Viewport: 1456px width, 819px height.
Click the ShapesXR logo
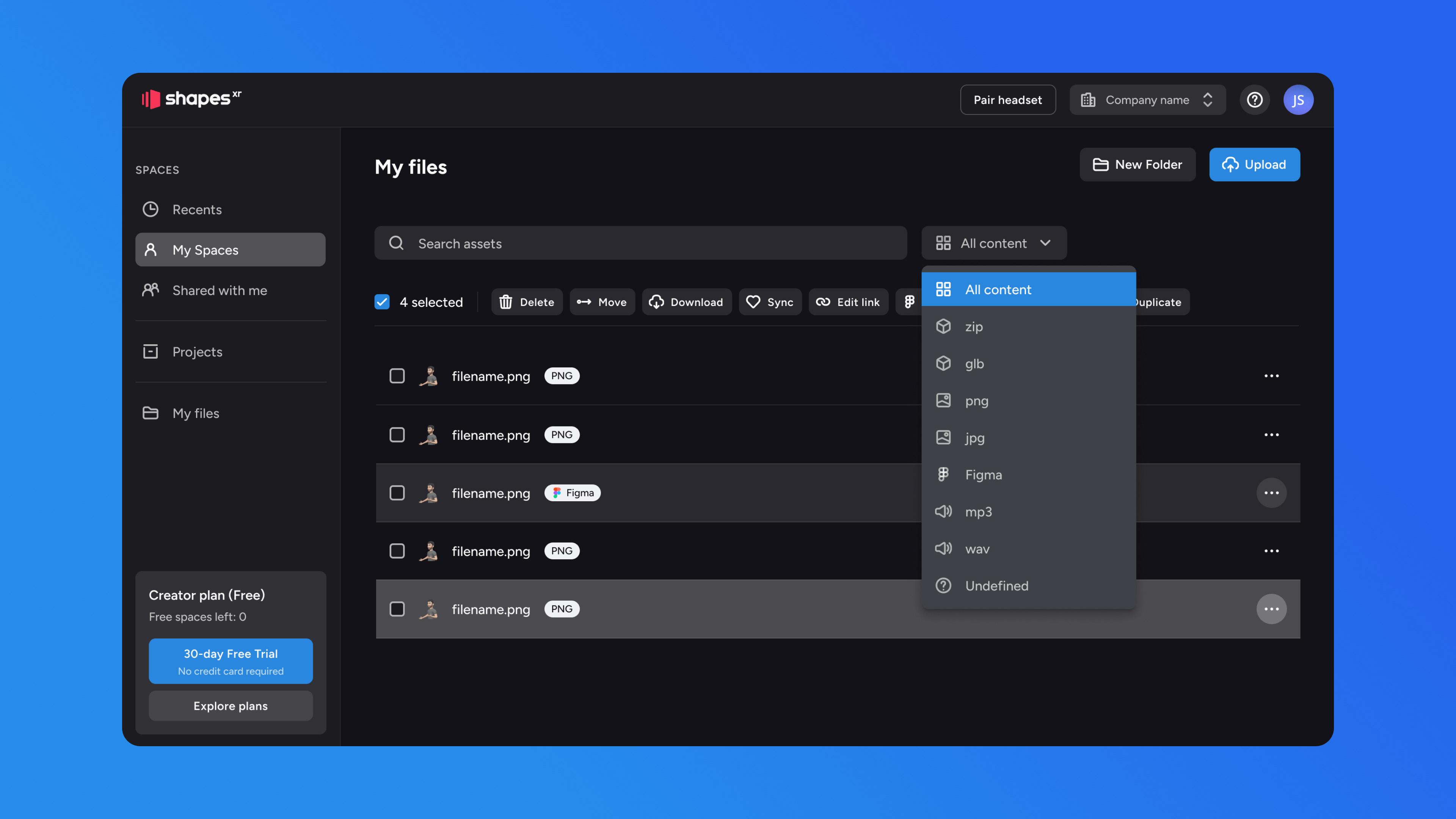191,99
